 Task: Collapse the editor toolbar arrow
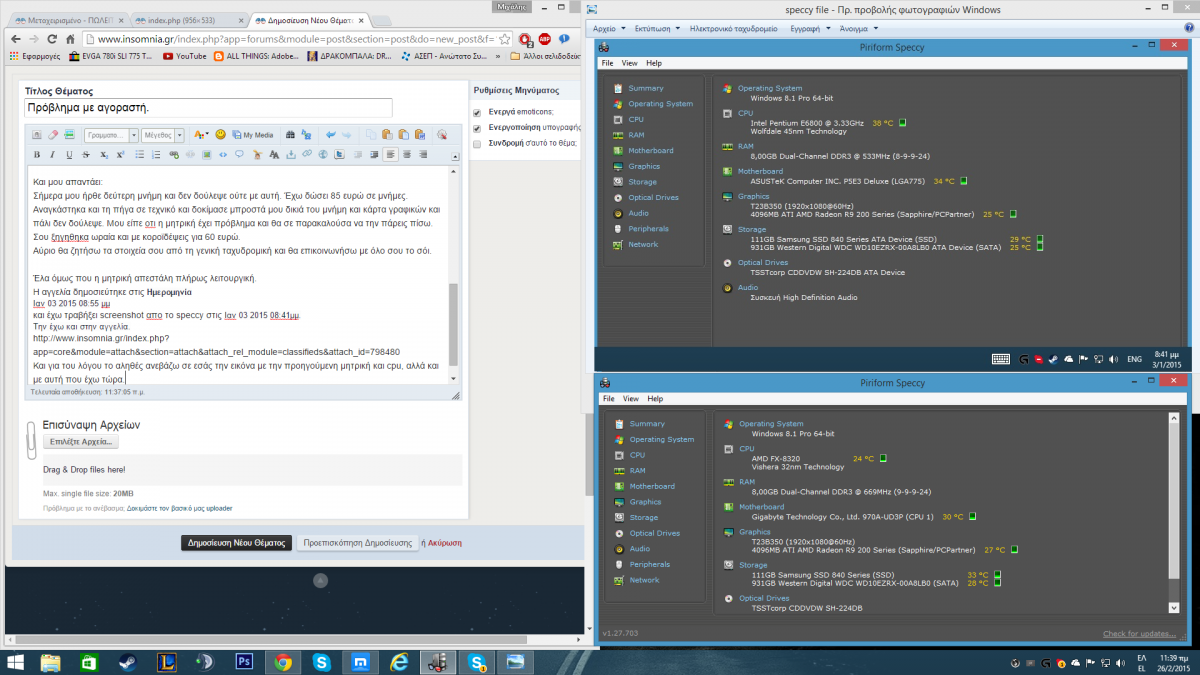(x=455, y=157)
